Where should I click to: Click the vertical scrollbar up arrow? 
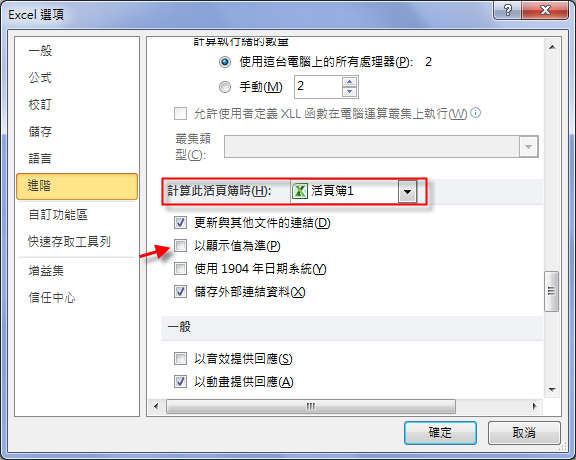point(552,47)
